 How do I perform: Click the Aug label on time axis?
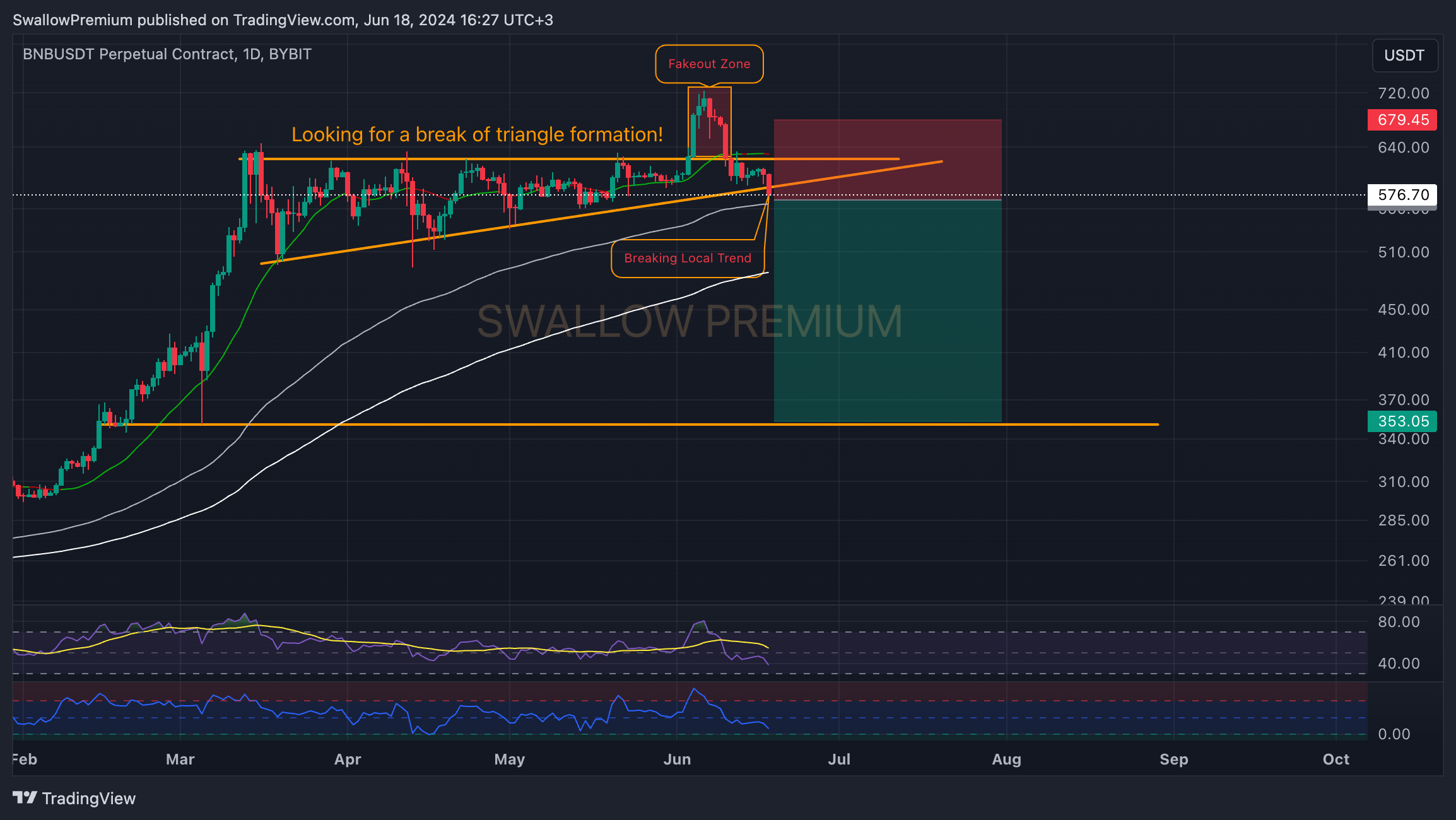click(x=1007, y=759)
